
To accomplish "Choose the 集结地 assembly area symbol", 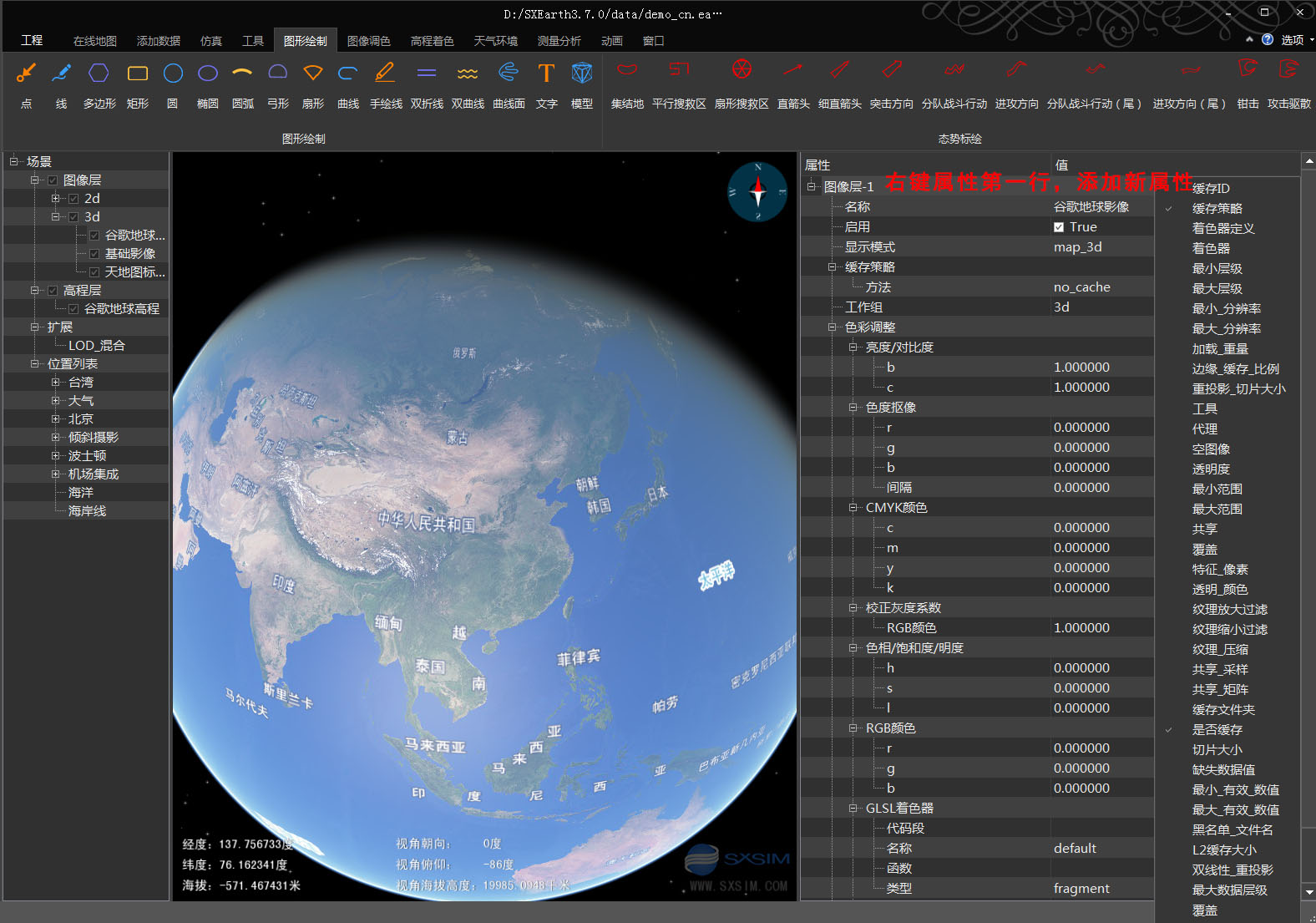I will (x=627, y=85).
